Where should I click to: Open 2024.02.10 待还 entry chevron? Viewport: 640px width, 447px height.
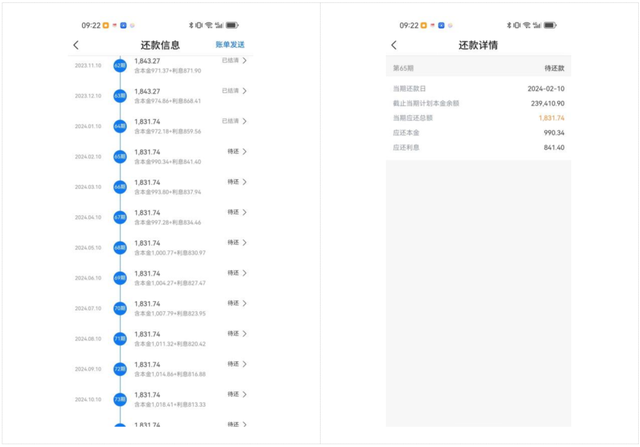244,151
